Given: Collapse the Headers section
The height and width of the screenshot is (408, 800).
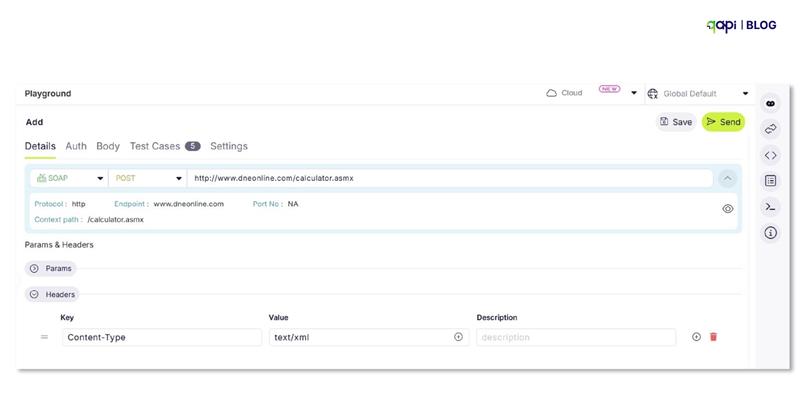Looking at the screenshot, I should [x=52, y=294].
